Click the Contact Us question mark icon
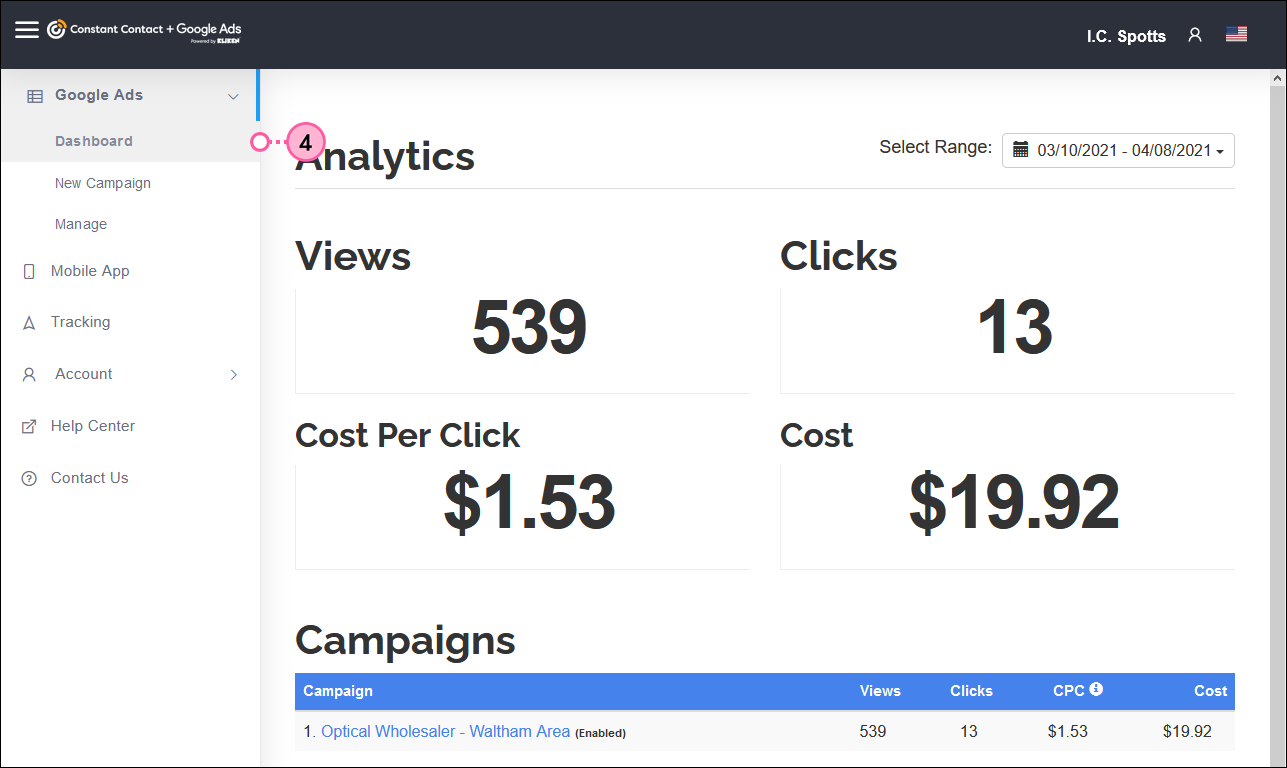 pyautogui.click(x=29, y=478)
